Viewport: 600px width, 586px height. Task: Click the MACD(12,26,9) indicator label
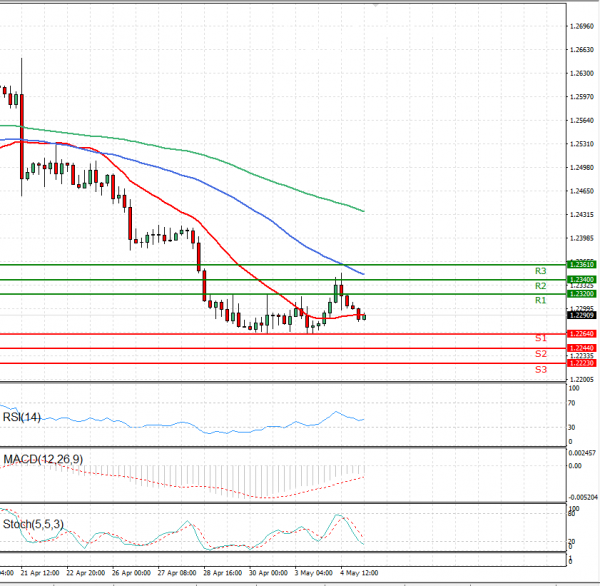pyautogui.click(x=43, y=459)
